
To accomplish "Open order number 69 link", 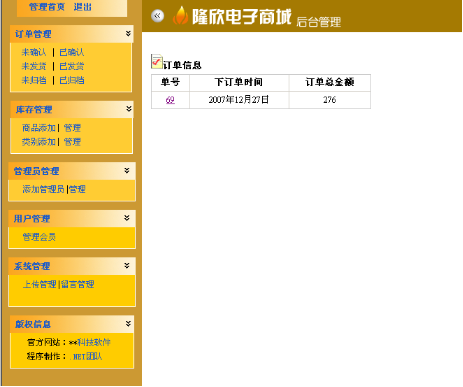I will [170, 100].
